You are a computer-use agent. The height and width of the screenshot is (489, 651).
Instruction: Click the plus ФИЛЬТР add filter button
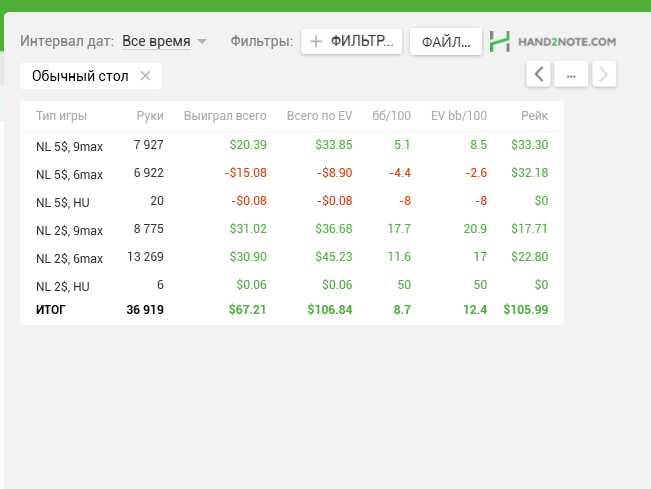coord(352,42)
